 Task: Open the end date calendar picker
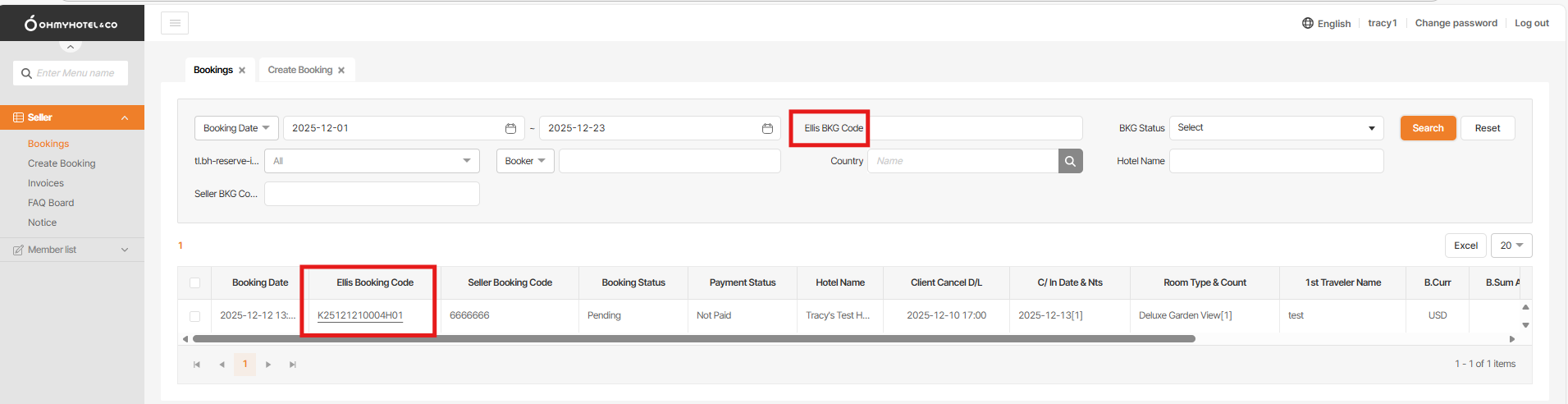(767, 128)
